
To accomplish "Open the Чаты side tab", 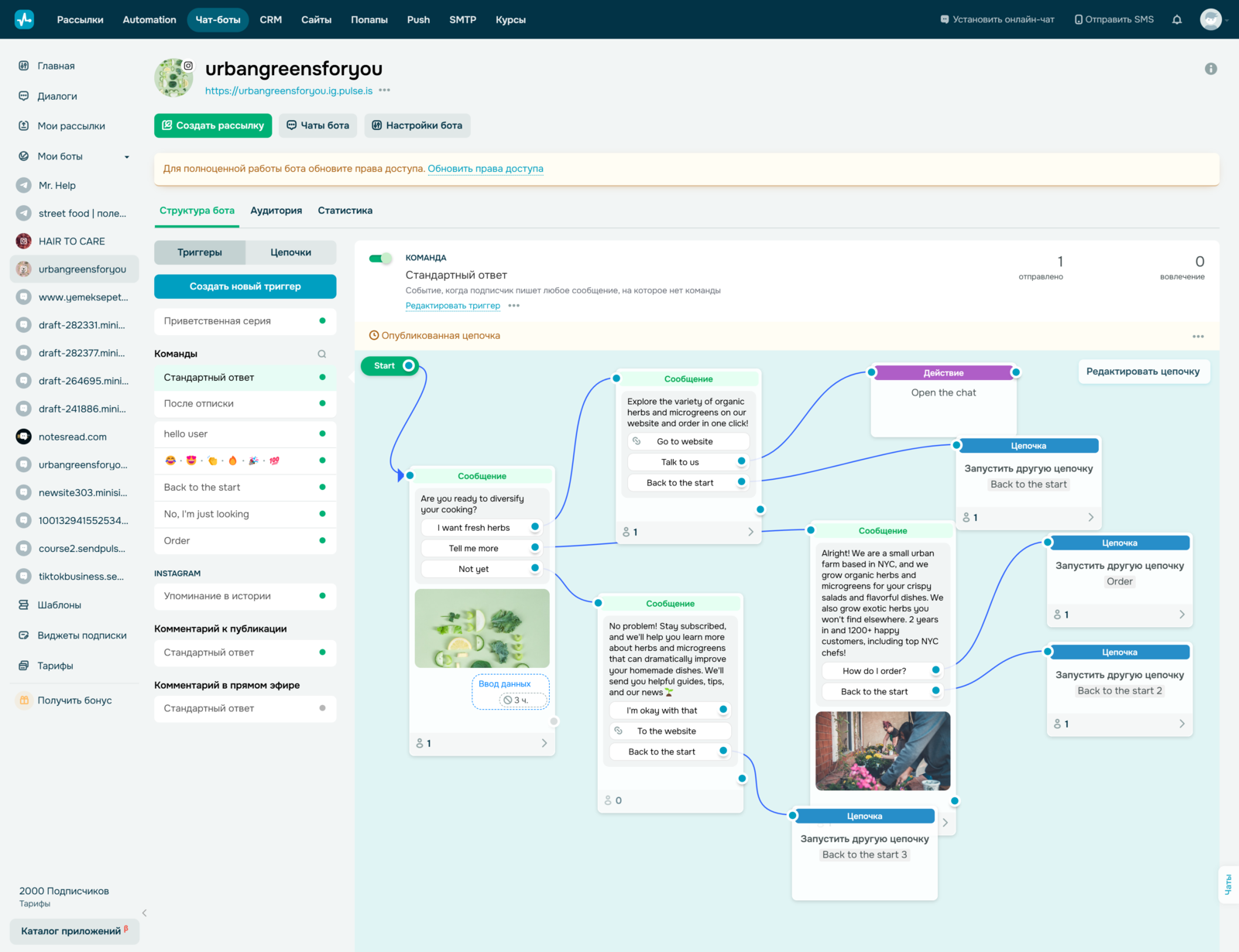I will (x=1228, y=885).
